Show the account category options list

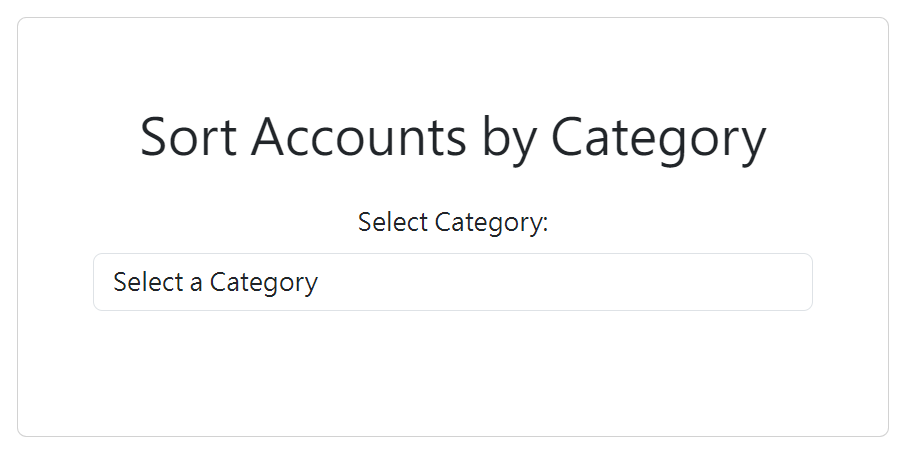pyautogui.click(x=452, y=282)
